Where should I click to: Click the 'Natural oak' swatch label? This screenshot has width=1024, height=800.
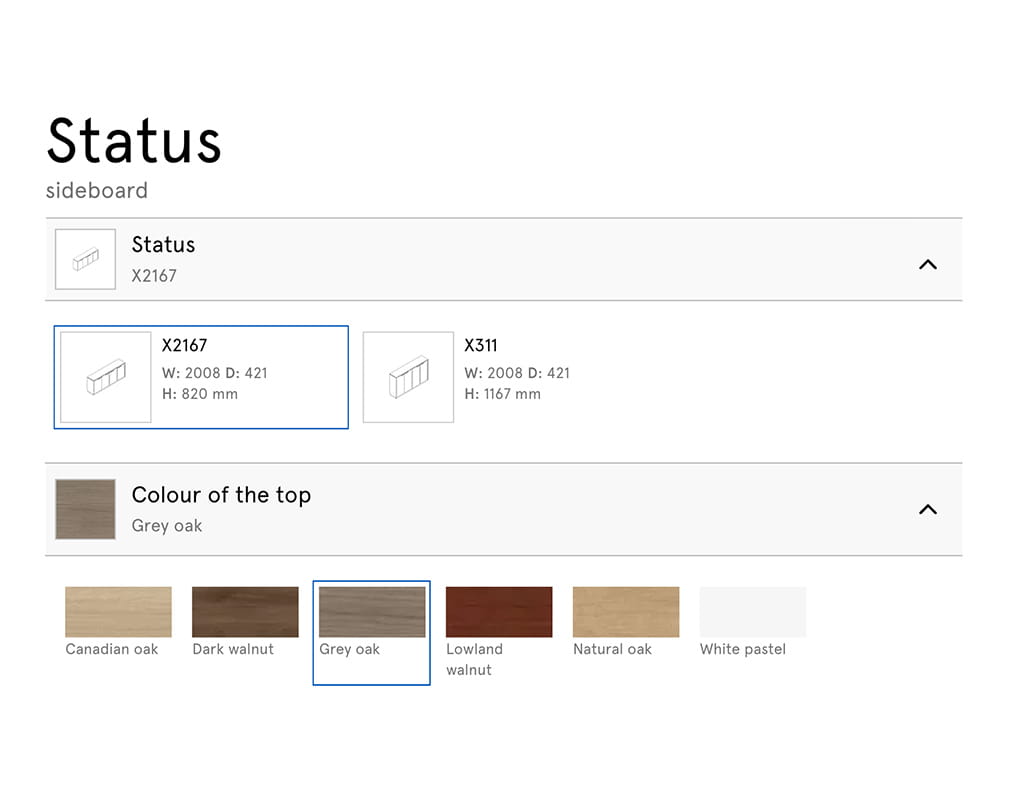click(x=613, y=649)
